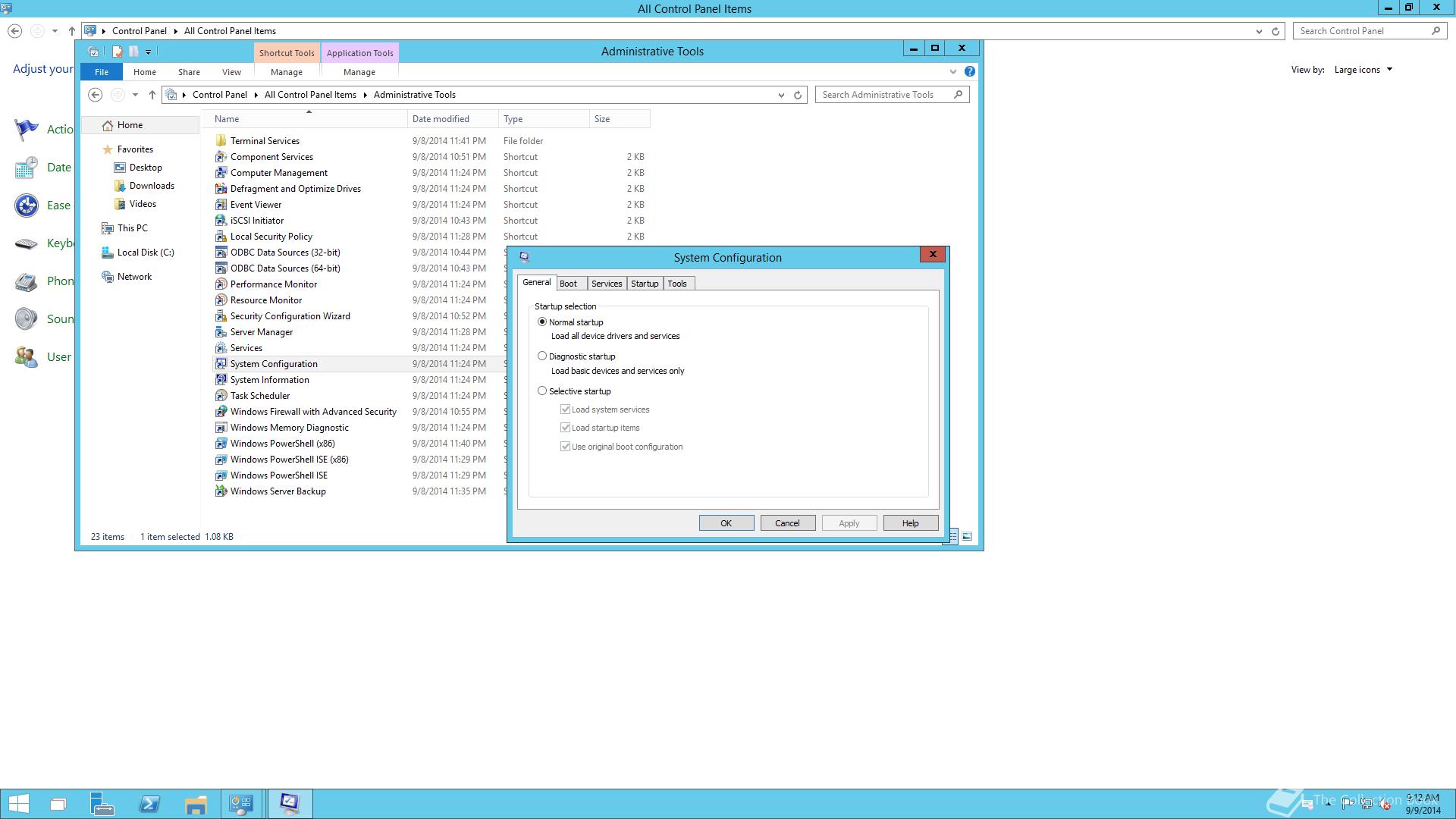The height and width of the screenshot is (819, 1456).
Task: Select Diagnostic startup radio button
Action: click(542, 356)
